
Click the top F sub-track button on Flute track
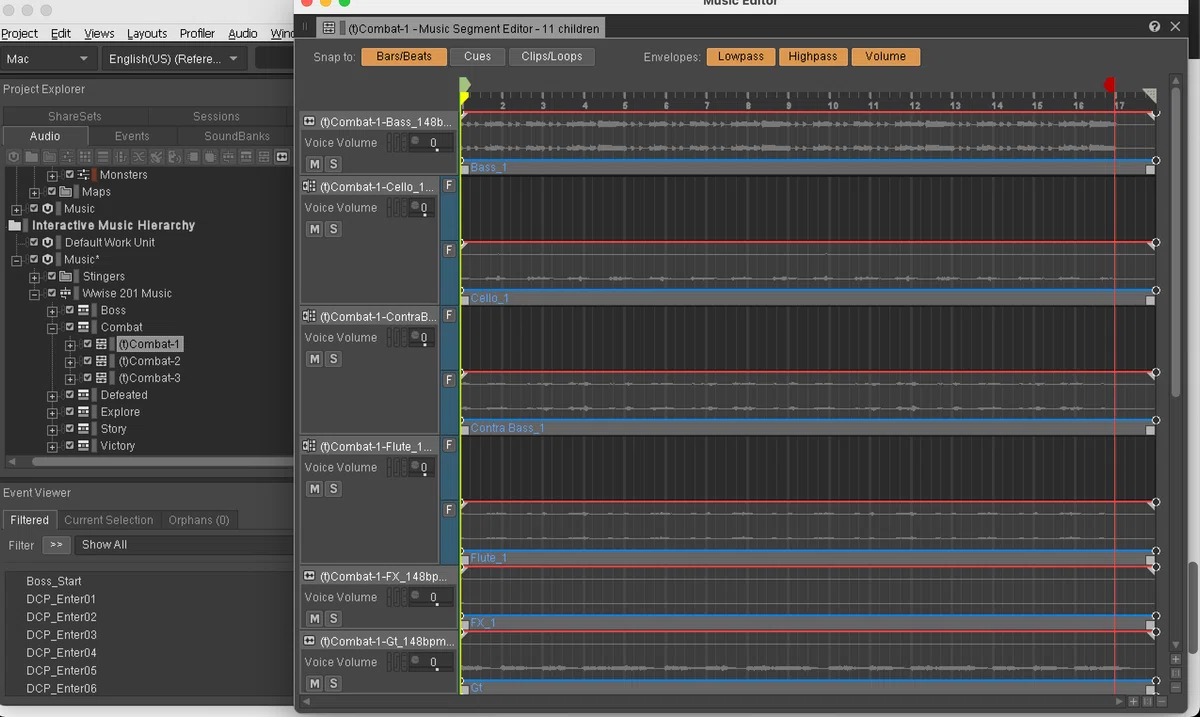coord(449,445)
